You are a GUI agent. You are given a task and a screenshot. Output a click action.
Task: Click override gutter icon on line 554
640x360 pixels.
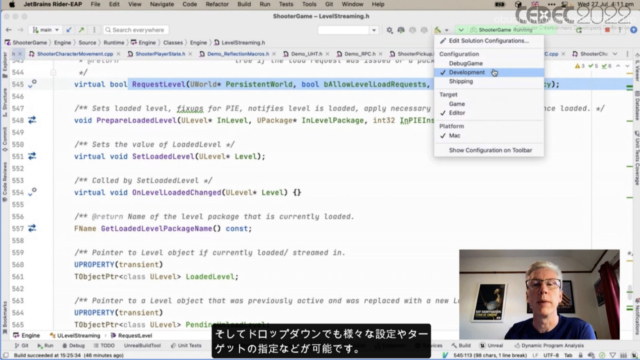[x=32, y=191]
